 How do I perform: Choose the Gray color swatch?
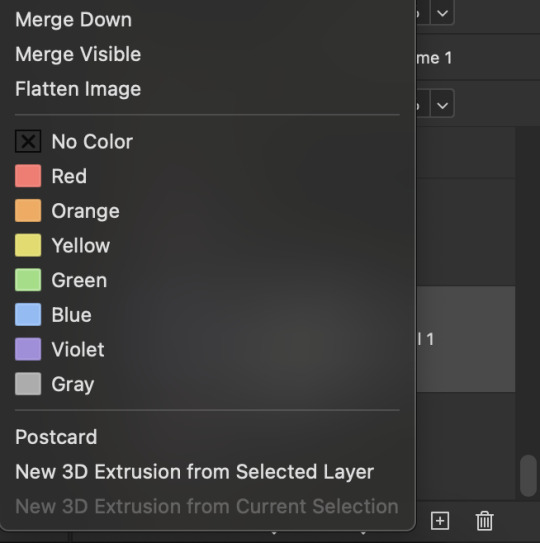point(28,384)
